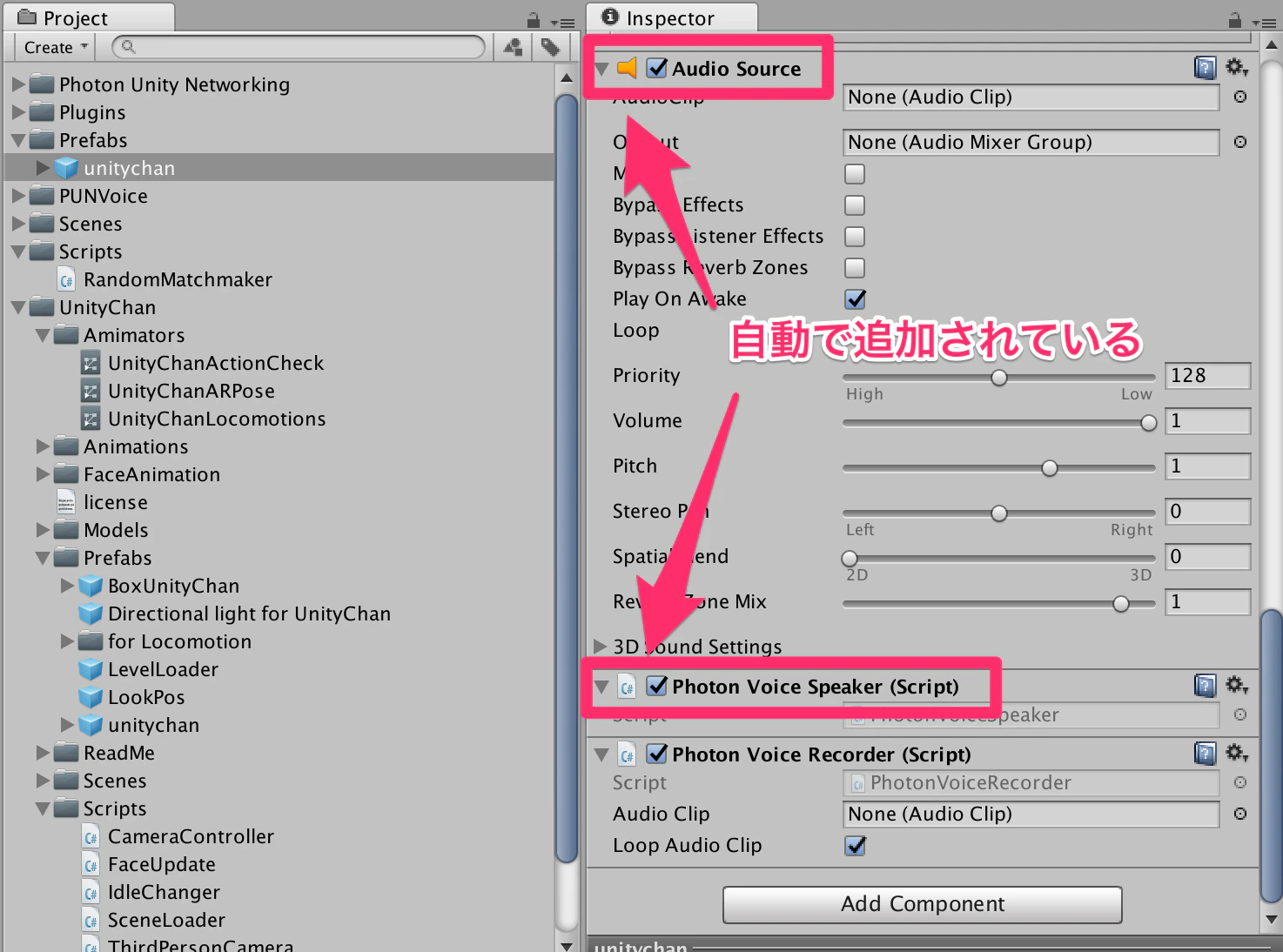This screenshot has width=1283, height=952.
Task: Click the Add Component button
Action: pyautogui.click(x=922, y=904)
